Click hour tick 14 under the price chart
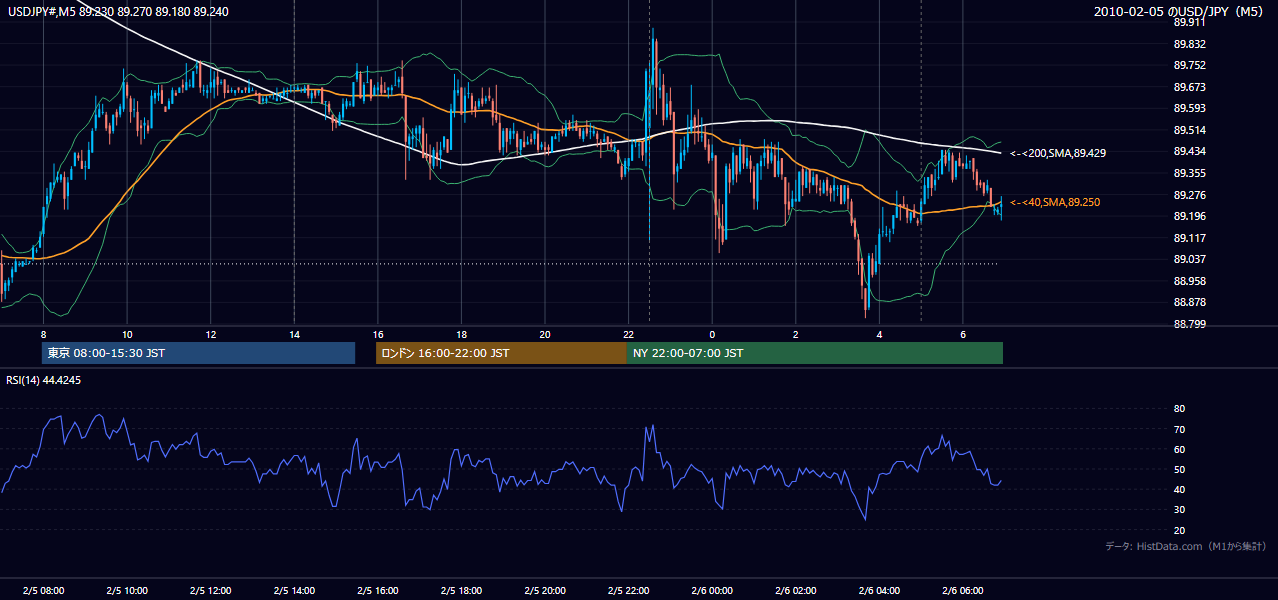 294,334
